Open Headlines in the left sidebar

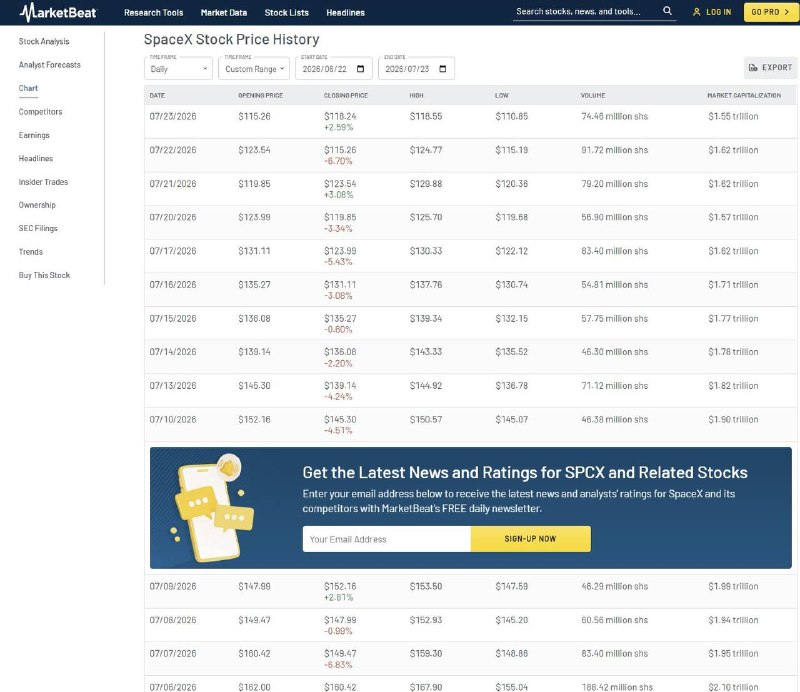tap(36, 159)
